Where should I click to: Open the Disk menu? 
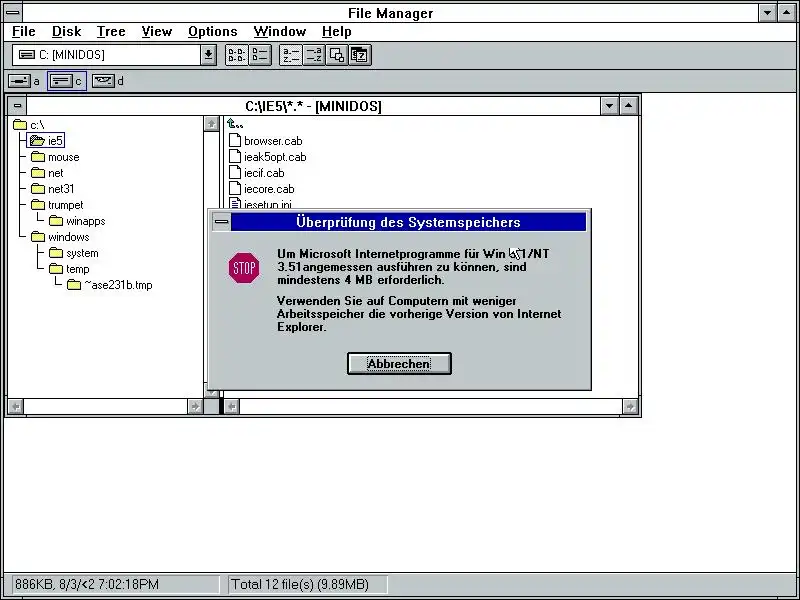click(66, 32)
